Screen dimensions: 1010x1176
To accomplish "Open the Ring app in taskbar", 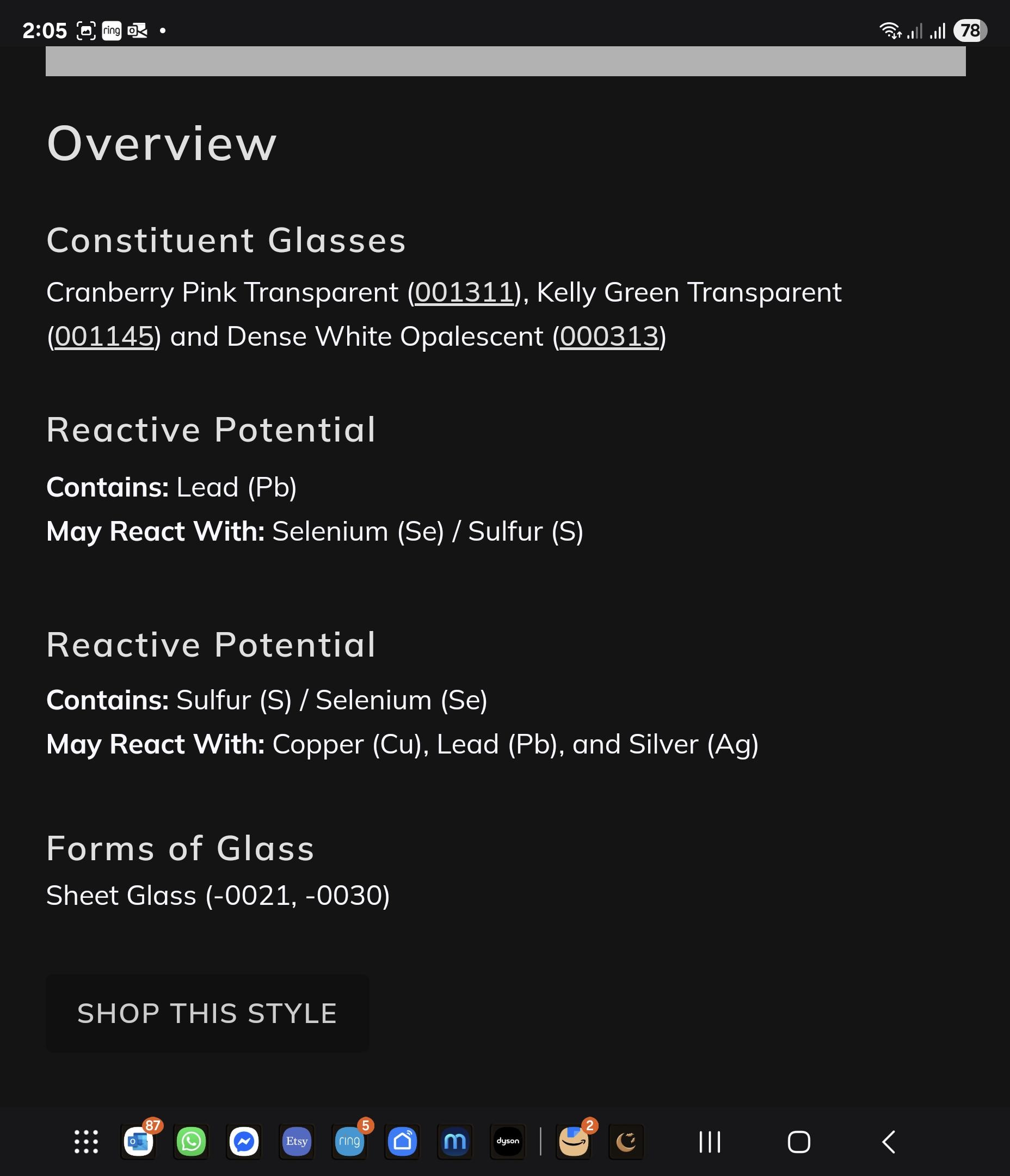I will pos(349,1141).
